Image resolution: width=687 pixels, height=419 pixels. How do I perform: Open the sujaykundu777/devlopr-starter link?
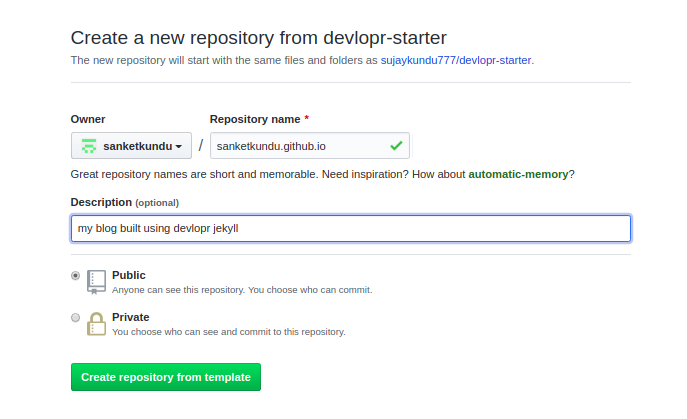456,60
